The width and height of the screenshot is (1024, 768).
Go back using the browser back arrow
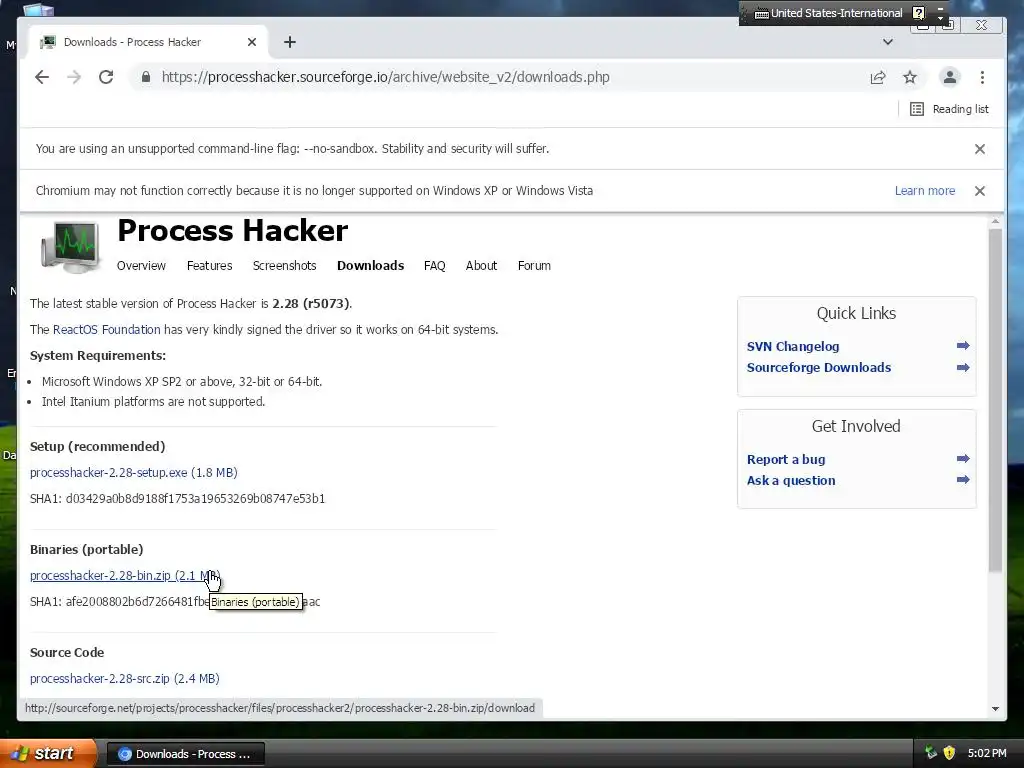point(42,77)
